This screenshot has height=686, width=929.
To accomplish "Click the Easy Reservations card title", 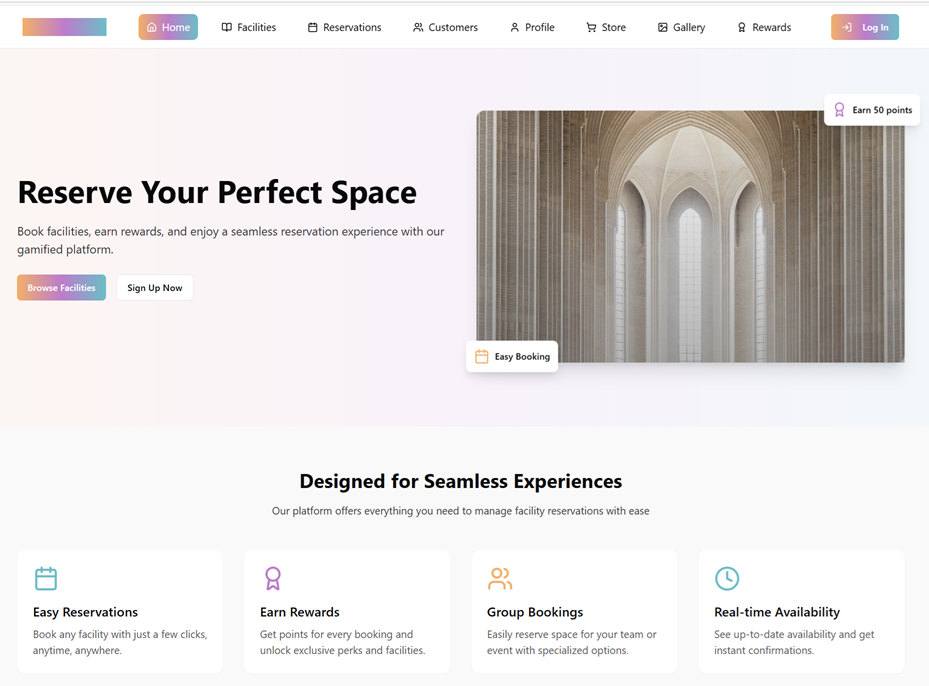I will (x=85, y=612).
